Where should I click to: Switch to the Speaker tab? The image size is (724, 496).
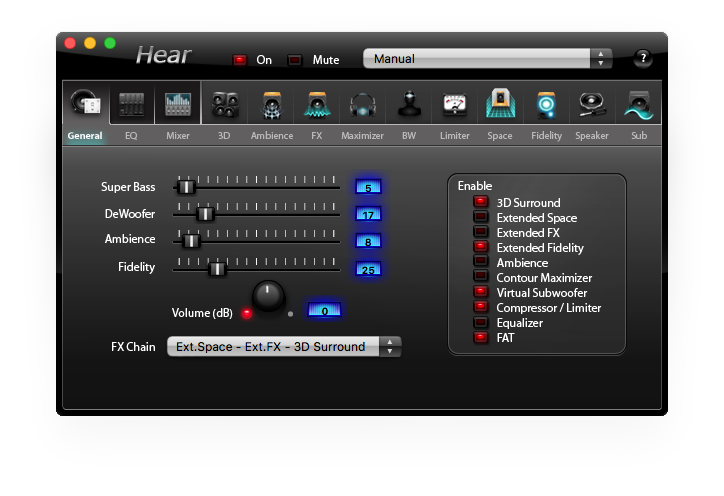(592, 135)
